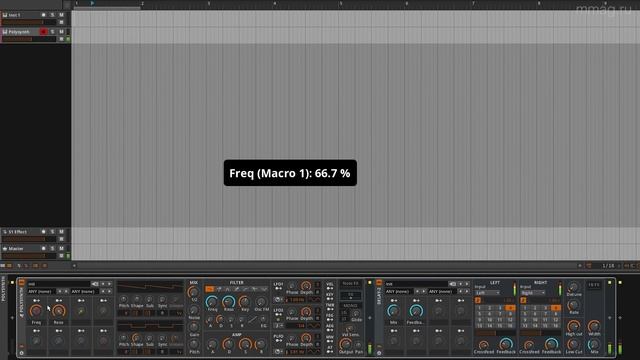Click the Glide knob

[x=356, y=314]
